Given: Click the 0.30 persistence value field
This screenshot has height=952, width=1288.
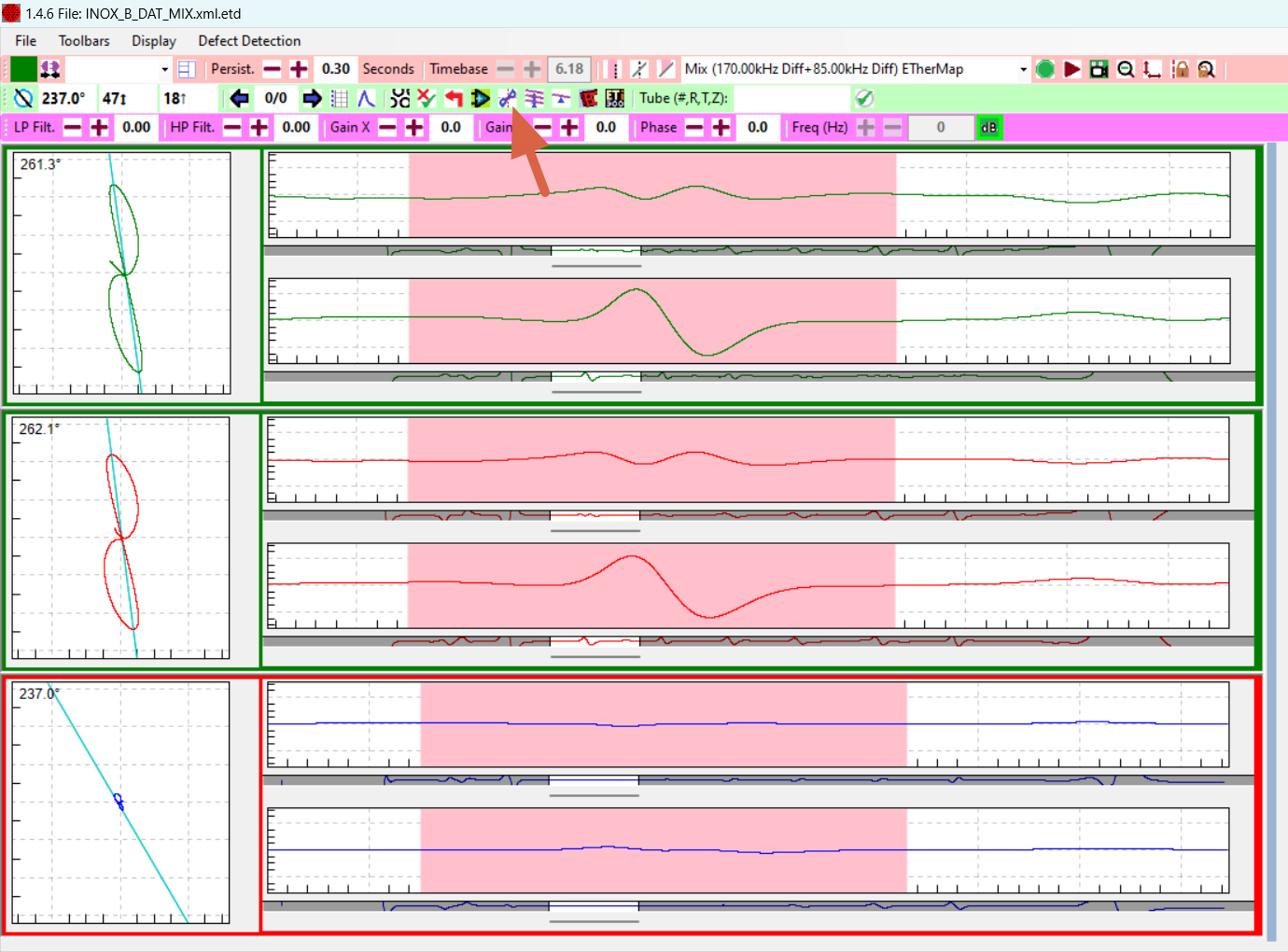Looking at the screenshot, I should (x=336, y=69).
